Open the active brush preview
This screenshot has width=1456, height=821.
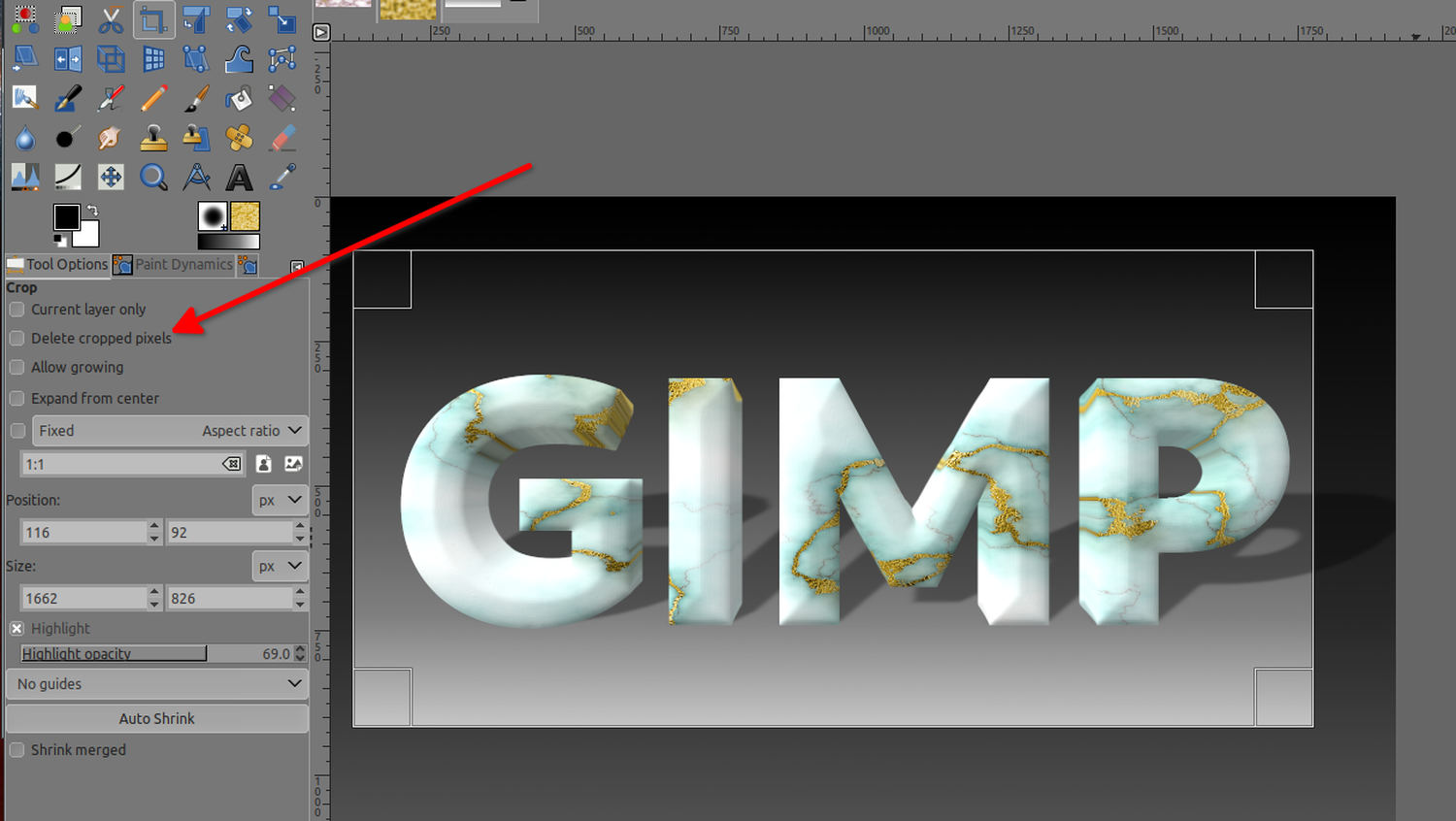click(x=213, y=216)
